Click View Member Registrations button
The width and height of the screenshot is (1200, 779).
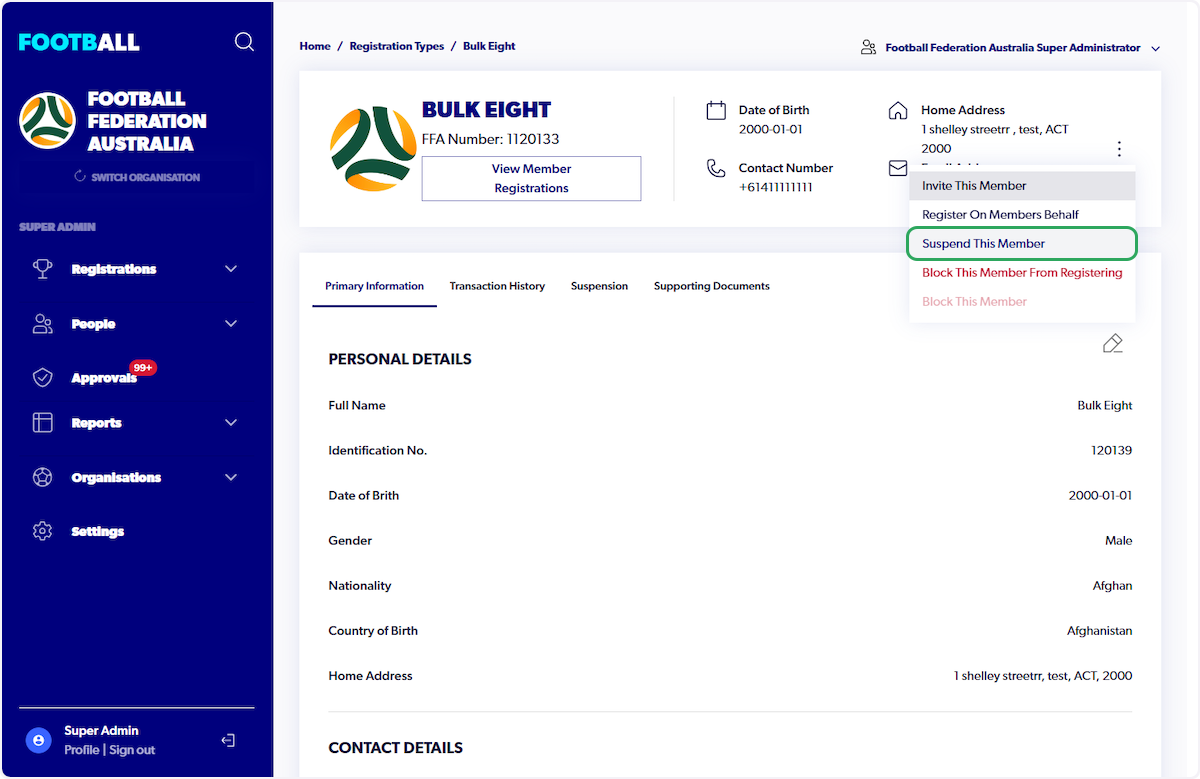[x=531, y=178]
